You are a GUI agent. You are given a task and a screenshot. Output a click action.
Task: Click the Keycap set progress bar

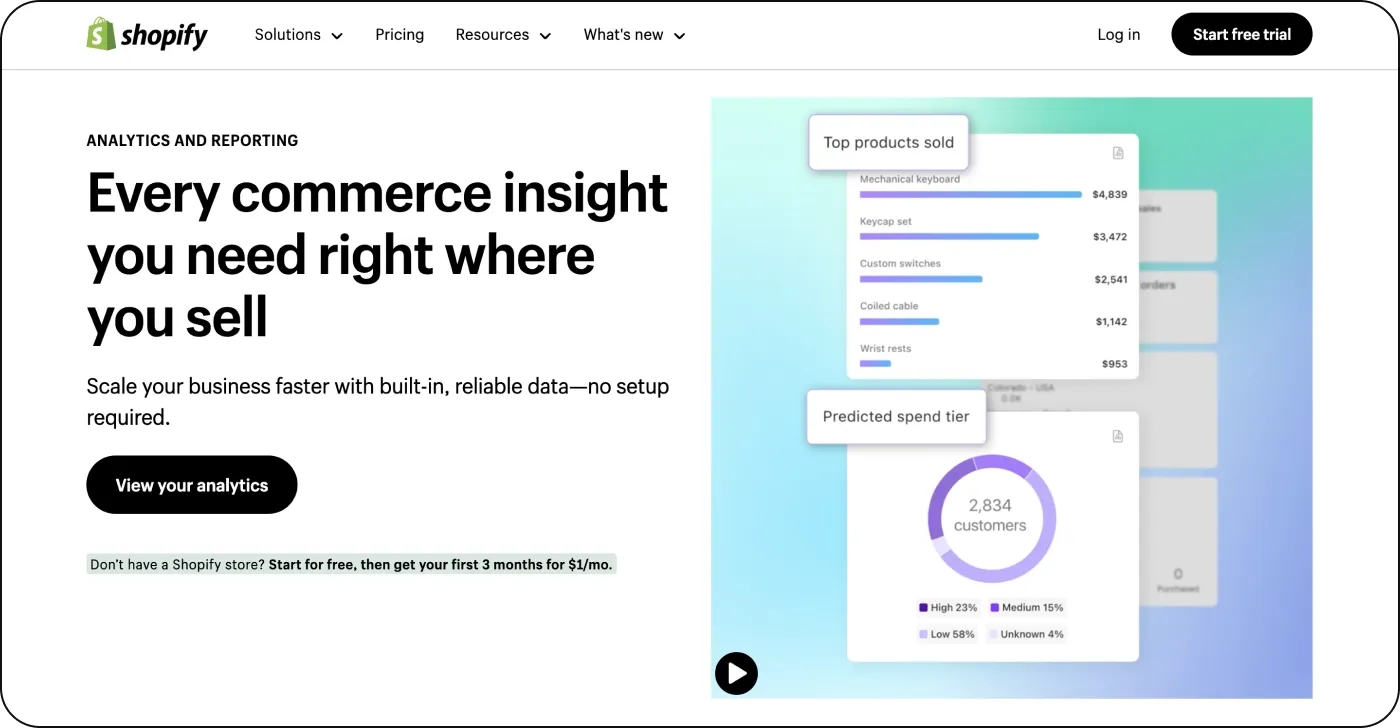(949, 236)
